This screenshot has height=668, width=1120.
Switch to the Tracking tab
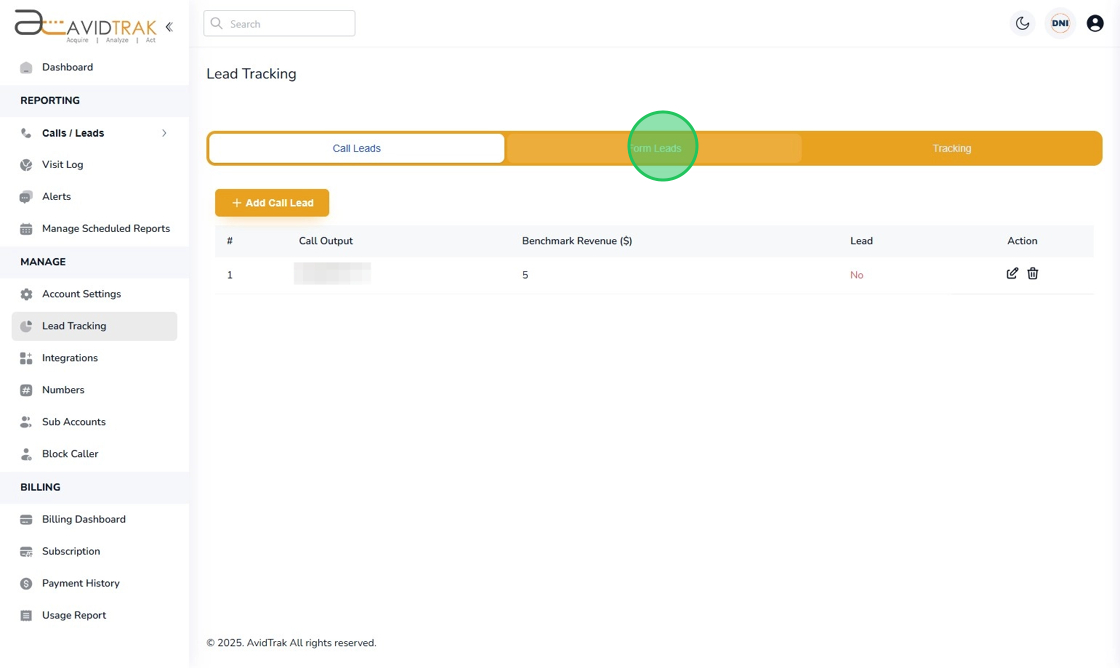[x=951, y=149]
